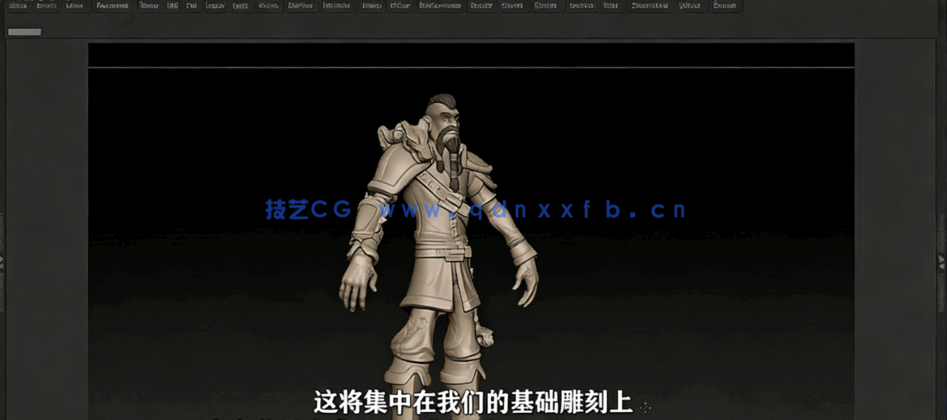This screenshot has height=420, width=947.
Task: Open the Document menu
Action: (x=112, y=6)
